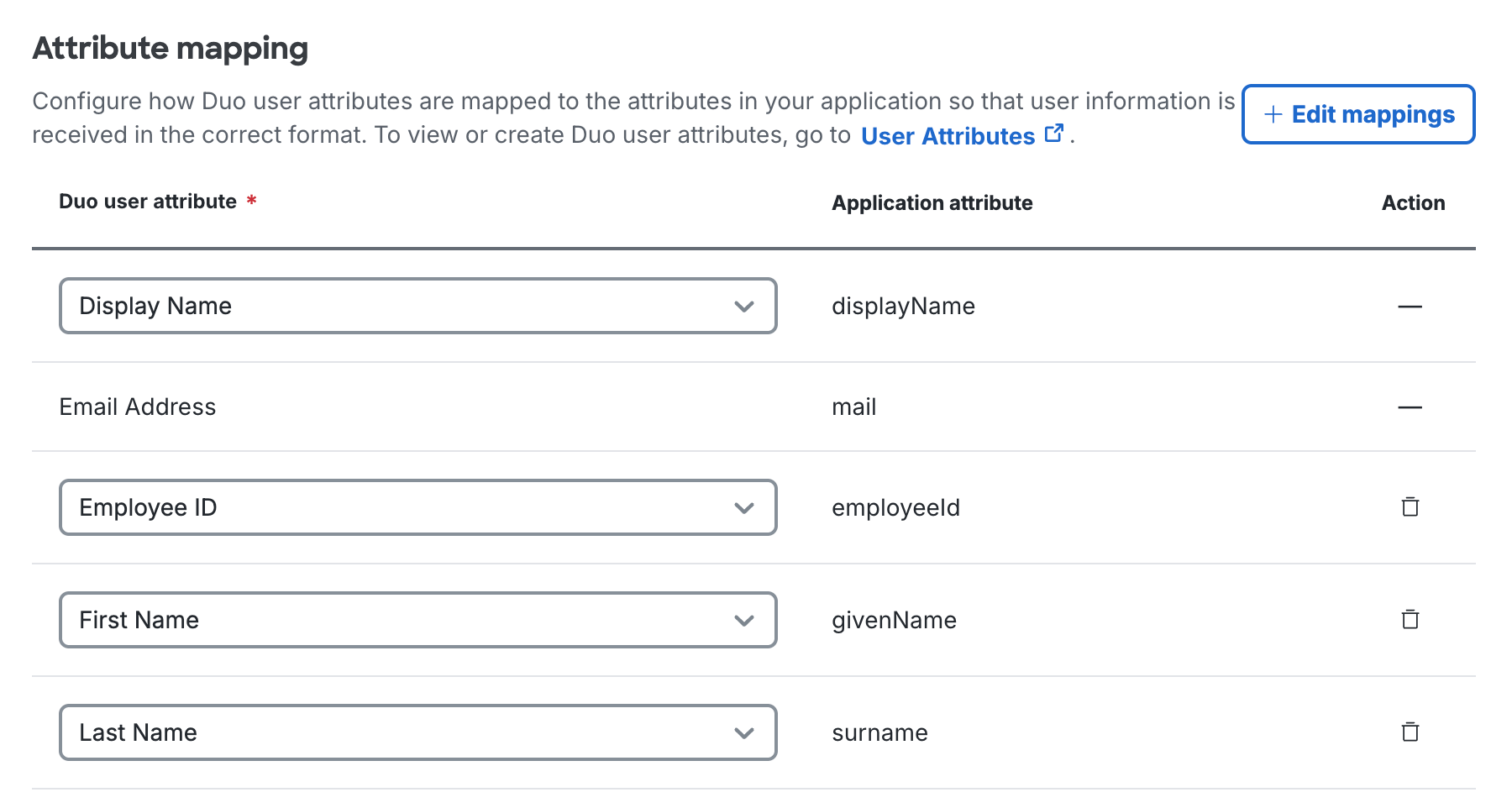Viewport: 1512px width, 808px height.
Task: Click the dash in the Email Address row
Action: coord(1410,407)
